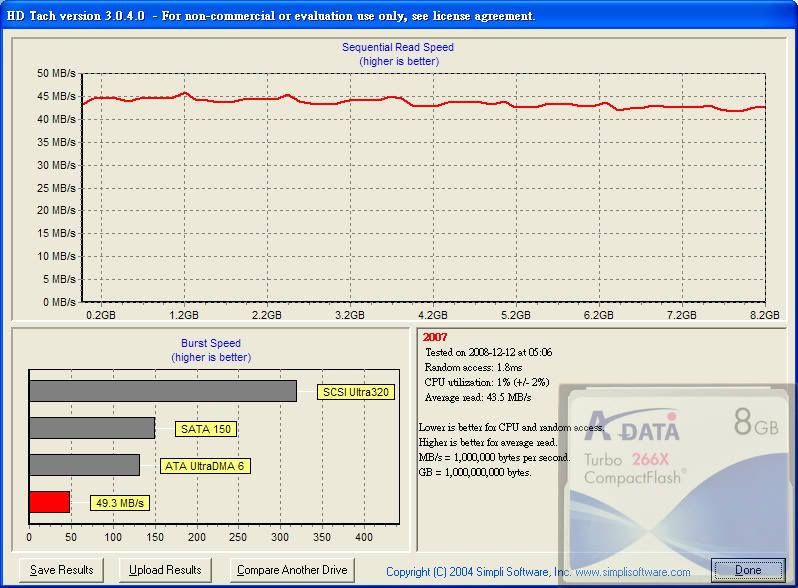798x588 pixels.
Task: Click the 1.2GB axis label
Action: (x=184, y=315)
